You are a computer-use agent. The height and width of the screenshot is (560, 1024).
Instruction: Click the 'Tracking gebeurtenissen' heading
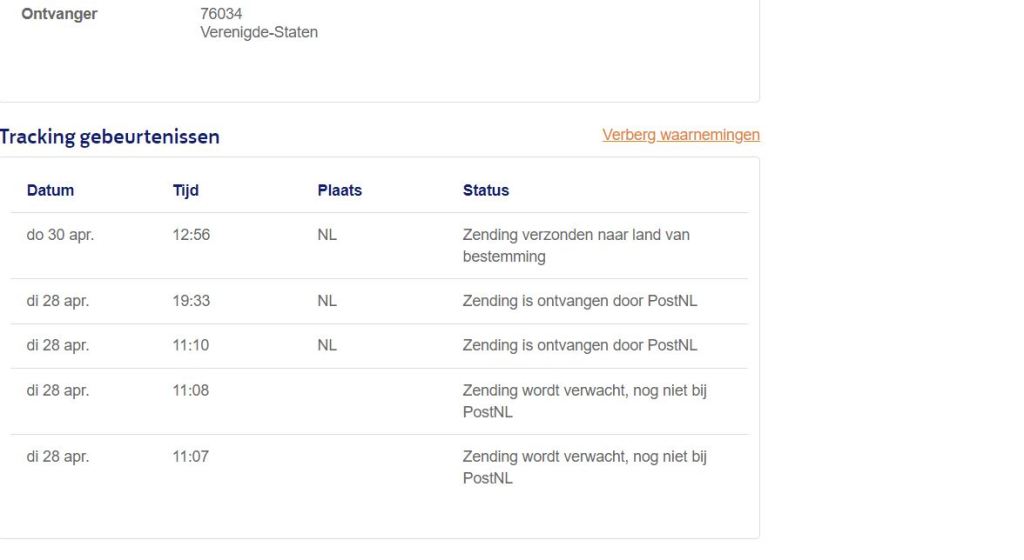(x=110, y=138)
